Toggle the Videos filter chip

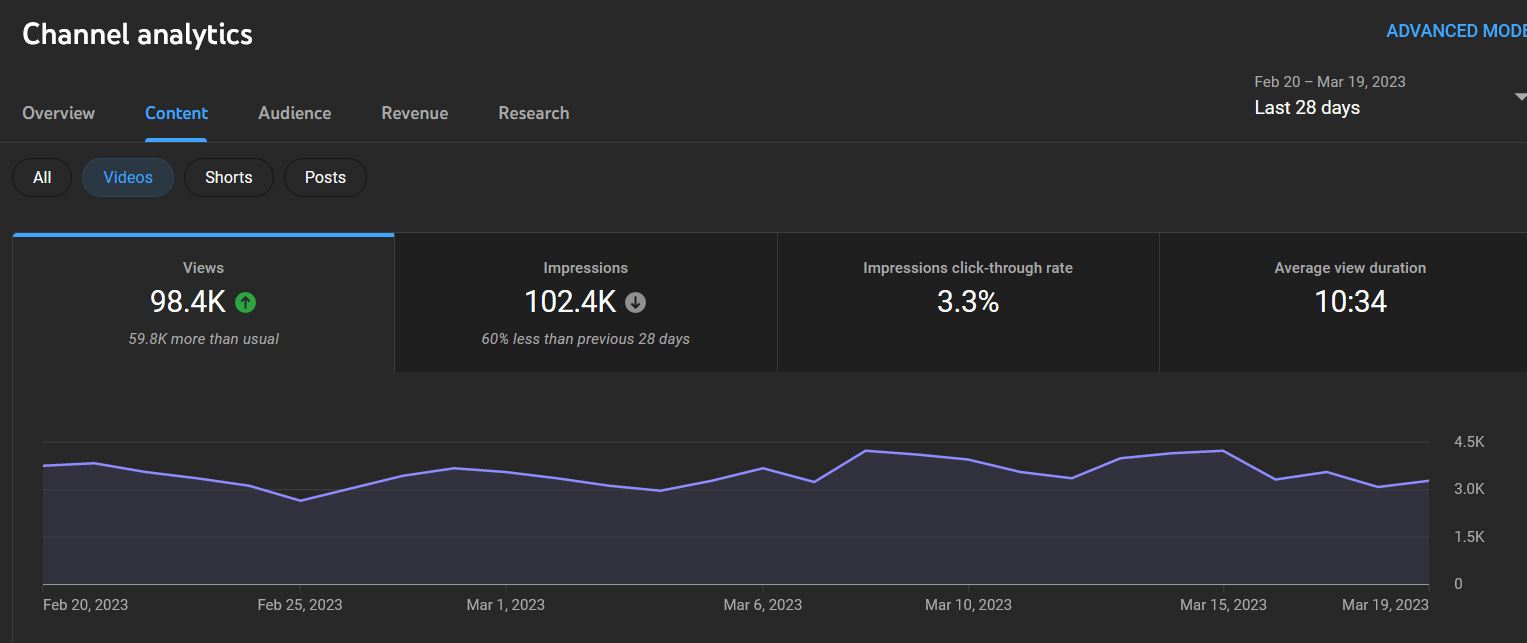coord(128,177)
